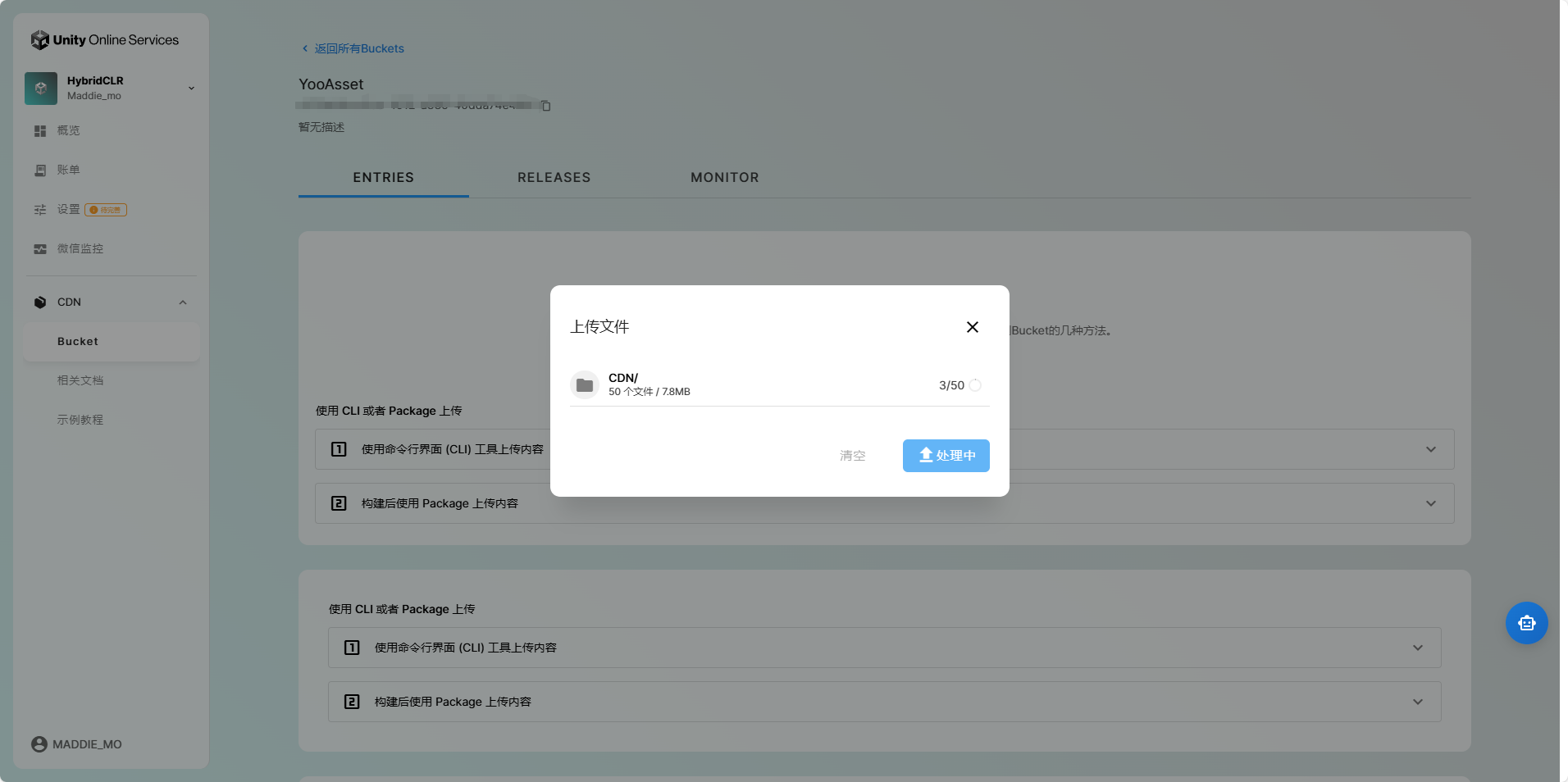Click lower numbered 1 icon
This screenshot has height=782, width=1568.
(352, 648)
